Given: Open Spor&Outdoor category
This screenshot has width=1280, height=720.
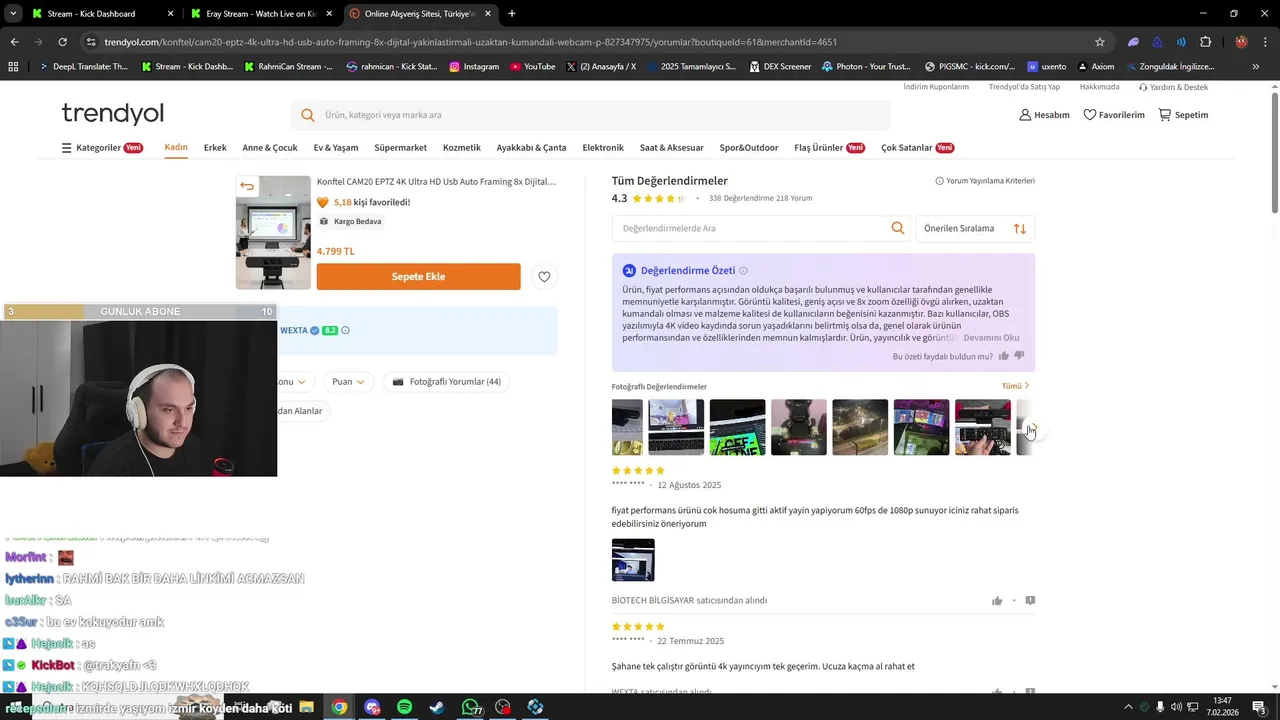Looking at the screenshot, I should [749, 148].
